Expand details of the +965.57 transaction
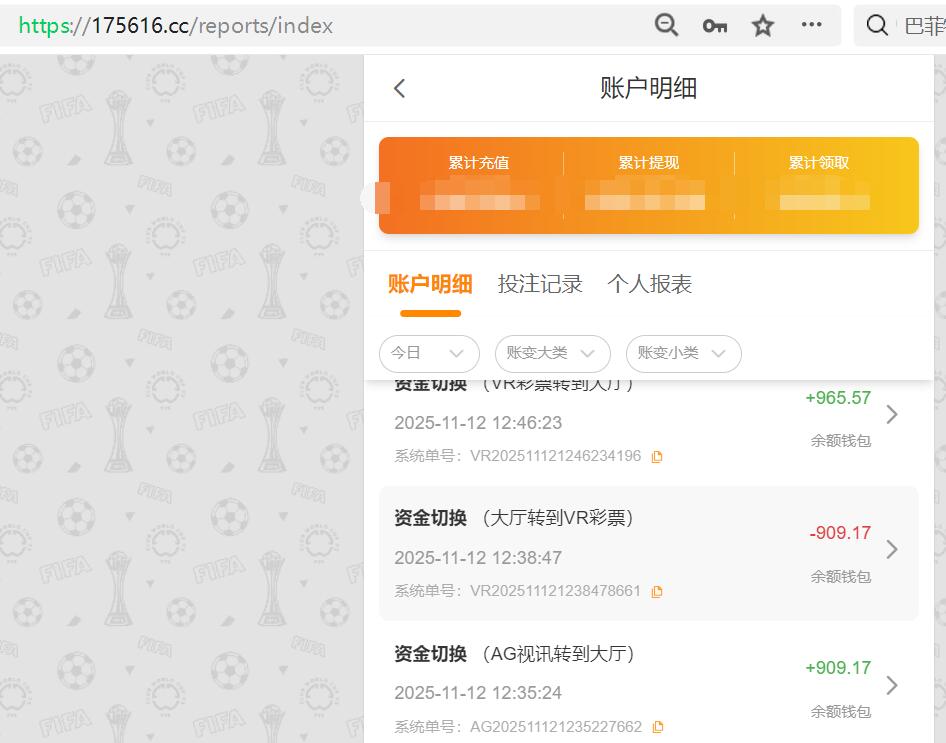This screenshot has height=743, width=946. 892,414
